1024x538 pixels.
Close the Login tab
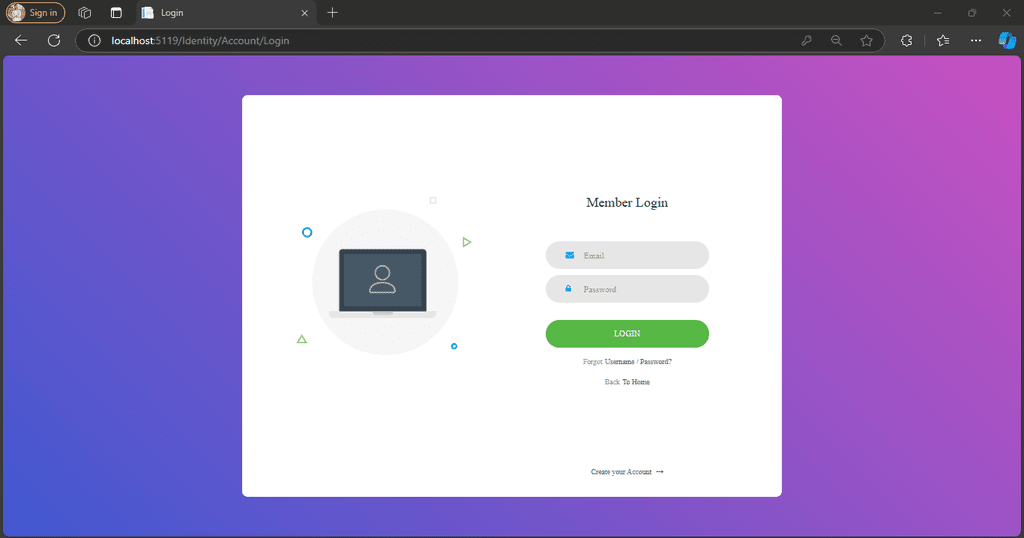pyautogui.click(x=304, y=12)
